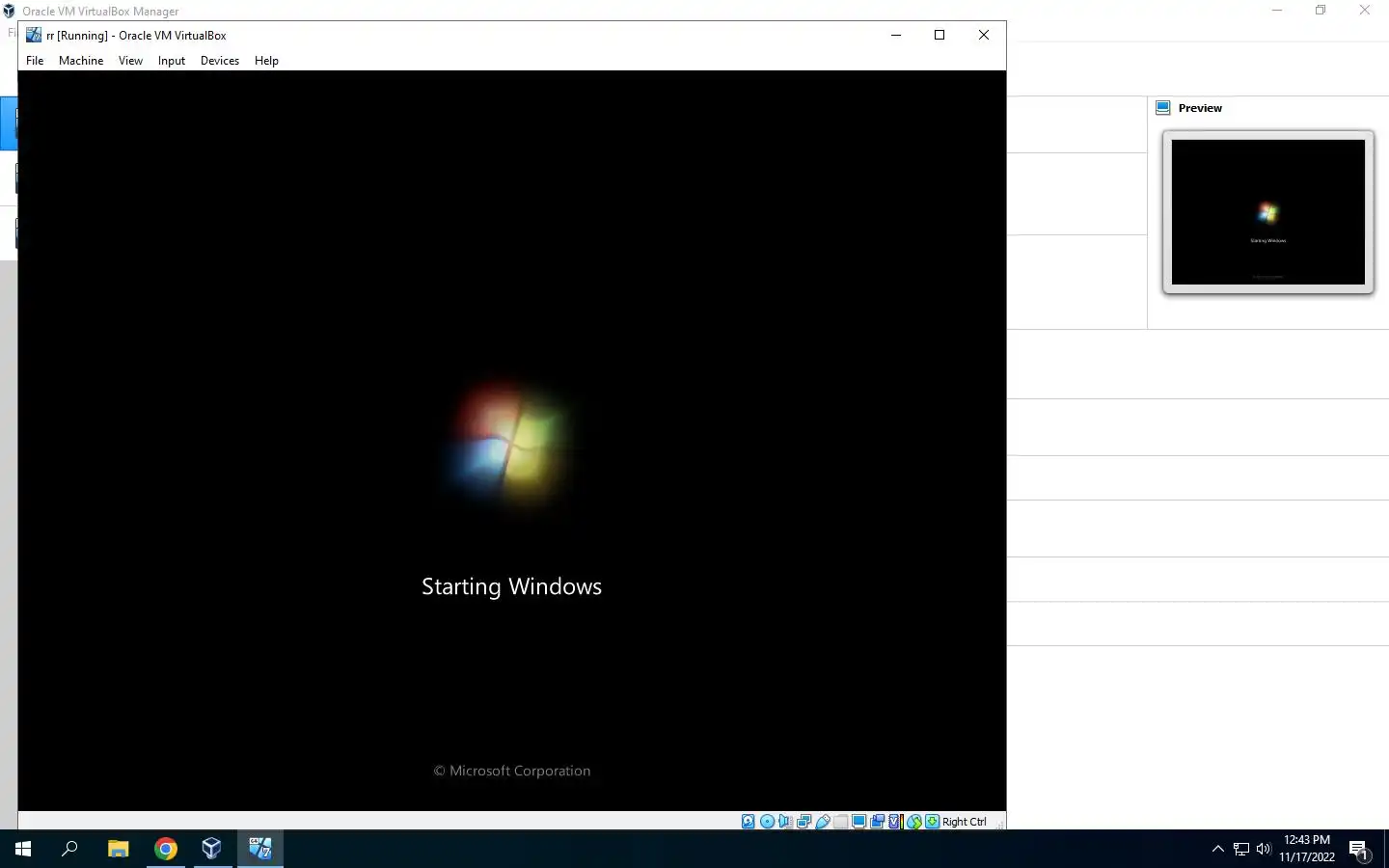Screen dimensions: 1389x868
Task: Click the volume tray icon
Action: (1264, 849)
